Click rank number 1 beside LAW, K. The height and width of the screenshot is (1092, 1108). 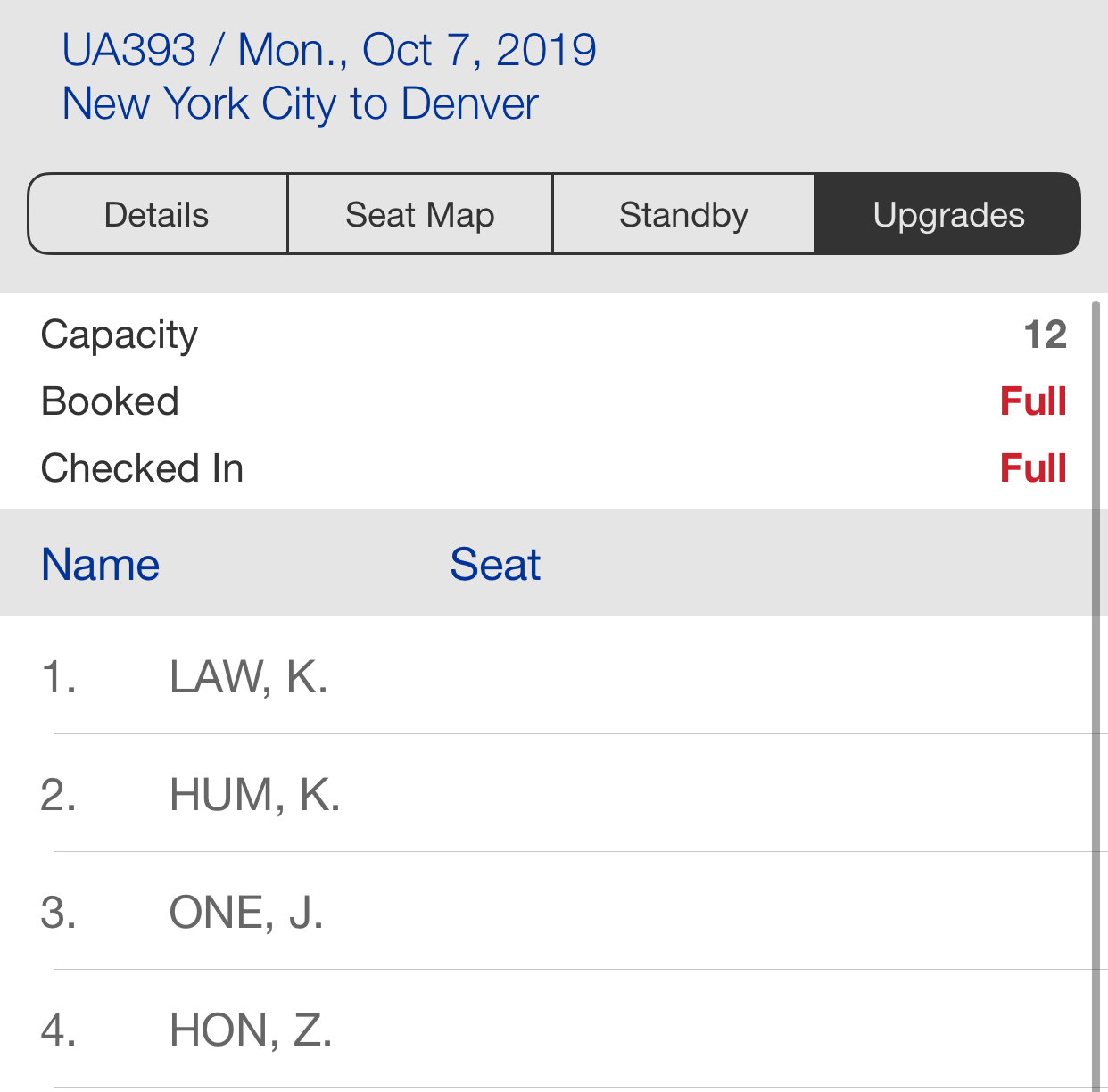(x=58, y=677)
